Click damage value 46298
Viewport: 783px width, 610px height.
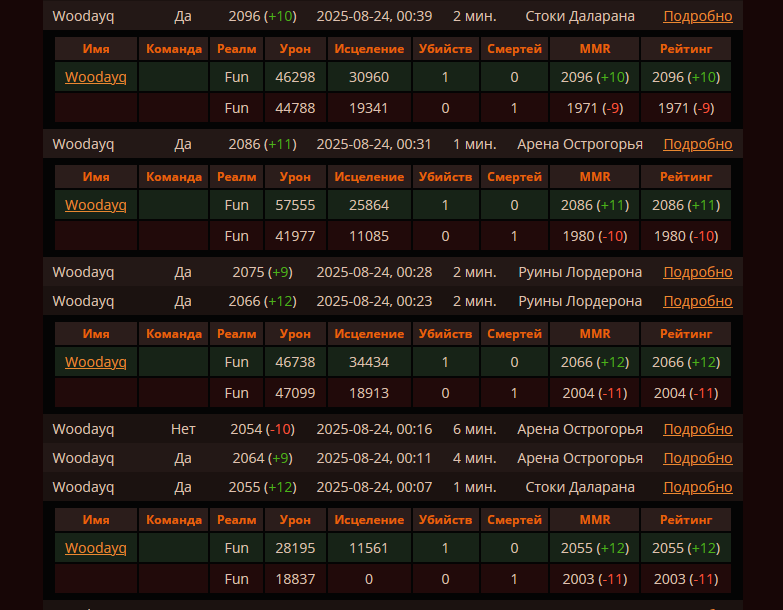pyautogui.click(x=295, y=77)
